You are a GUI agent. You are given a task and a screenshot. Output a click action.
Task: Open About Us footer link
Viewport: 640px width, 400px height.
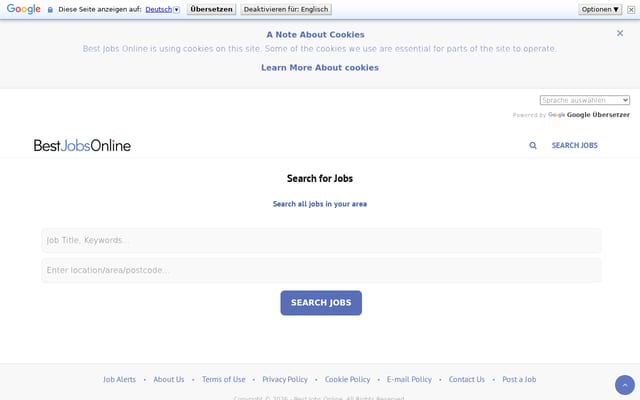pos(169,380)
